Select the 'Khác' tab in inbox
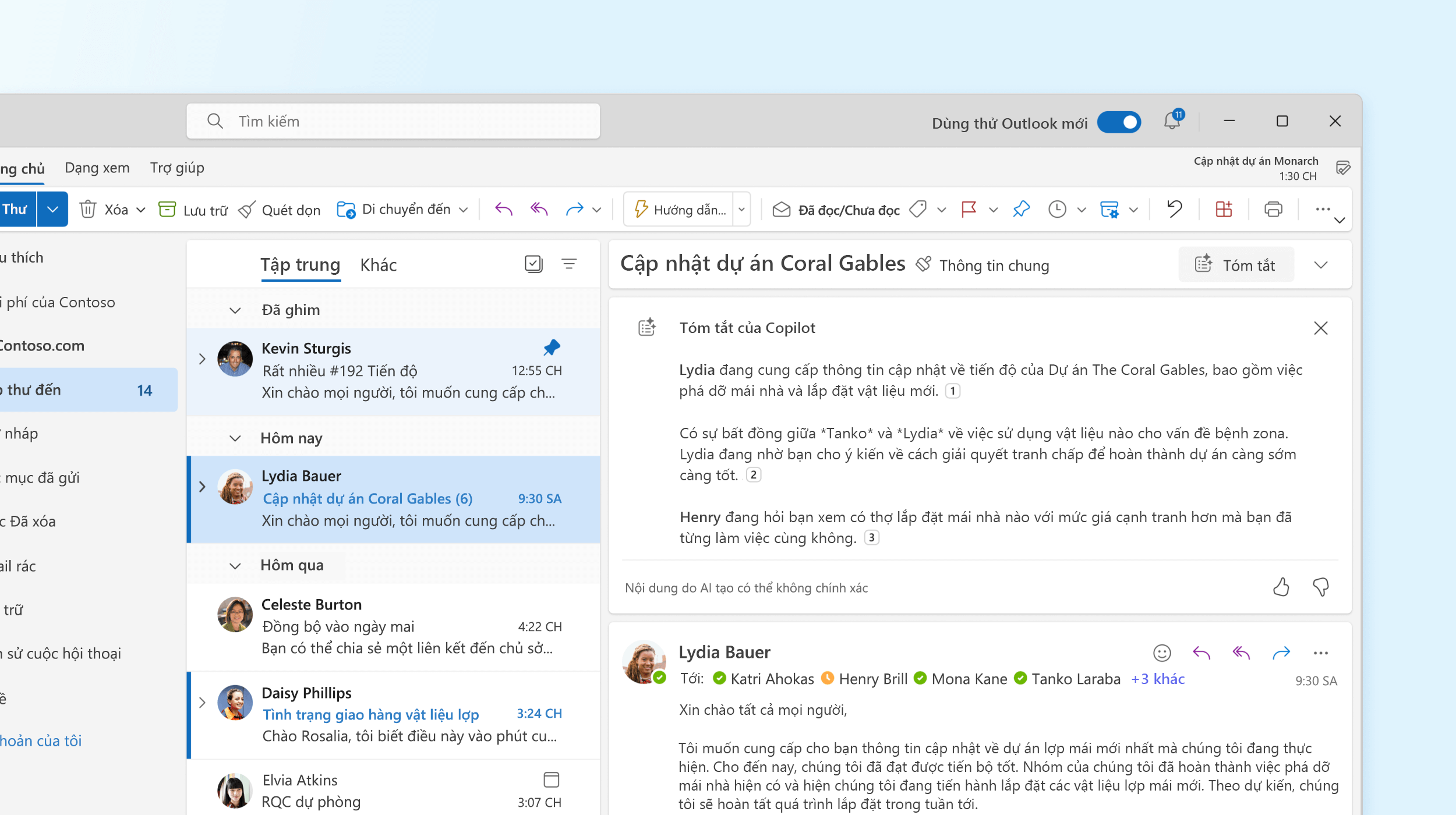 (x=378, y=264)
